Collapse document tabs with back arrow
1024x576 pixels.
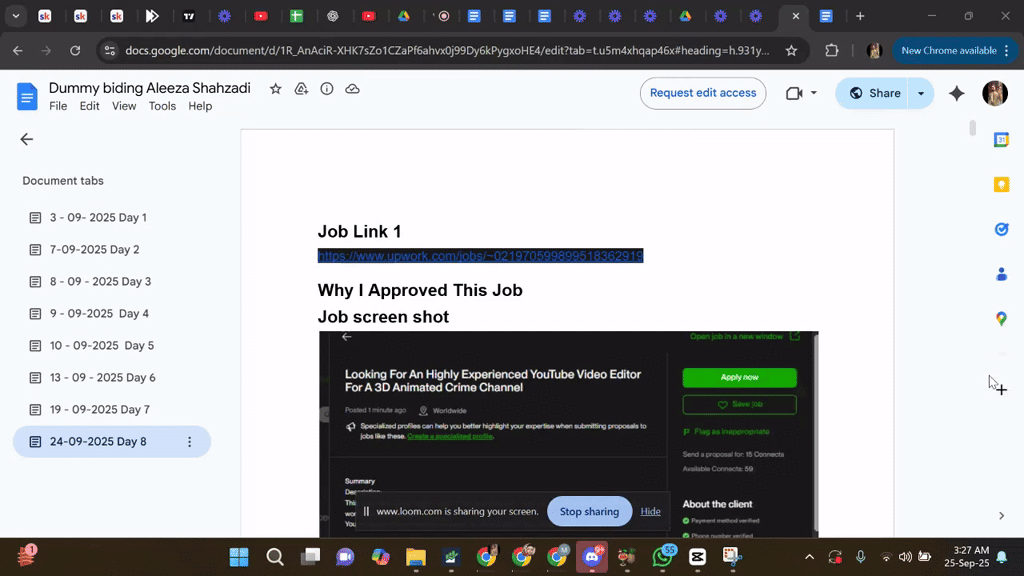[27, 139]
